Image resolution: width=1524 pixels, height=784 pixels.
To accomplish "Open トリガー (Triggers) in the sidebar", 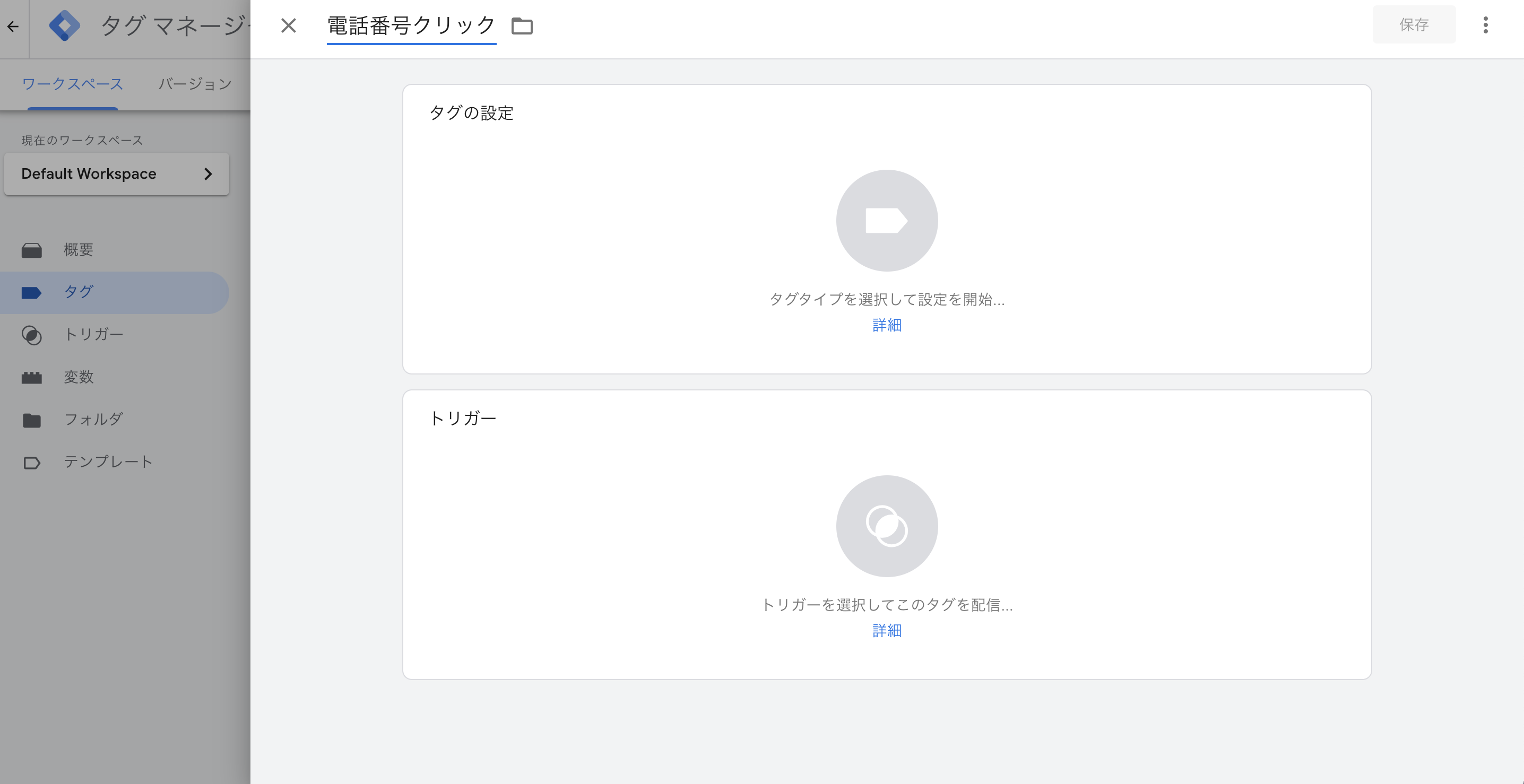I will tap(93, 335).
